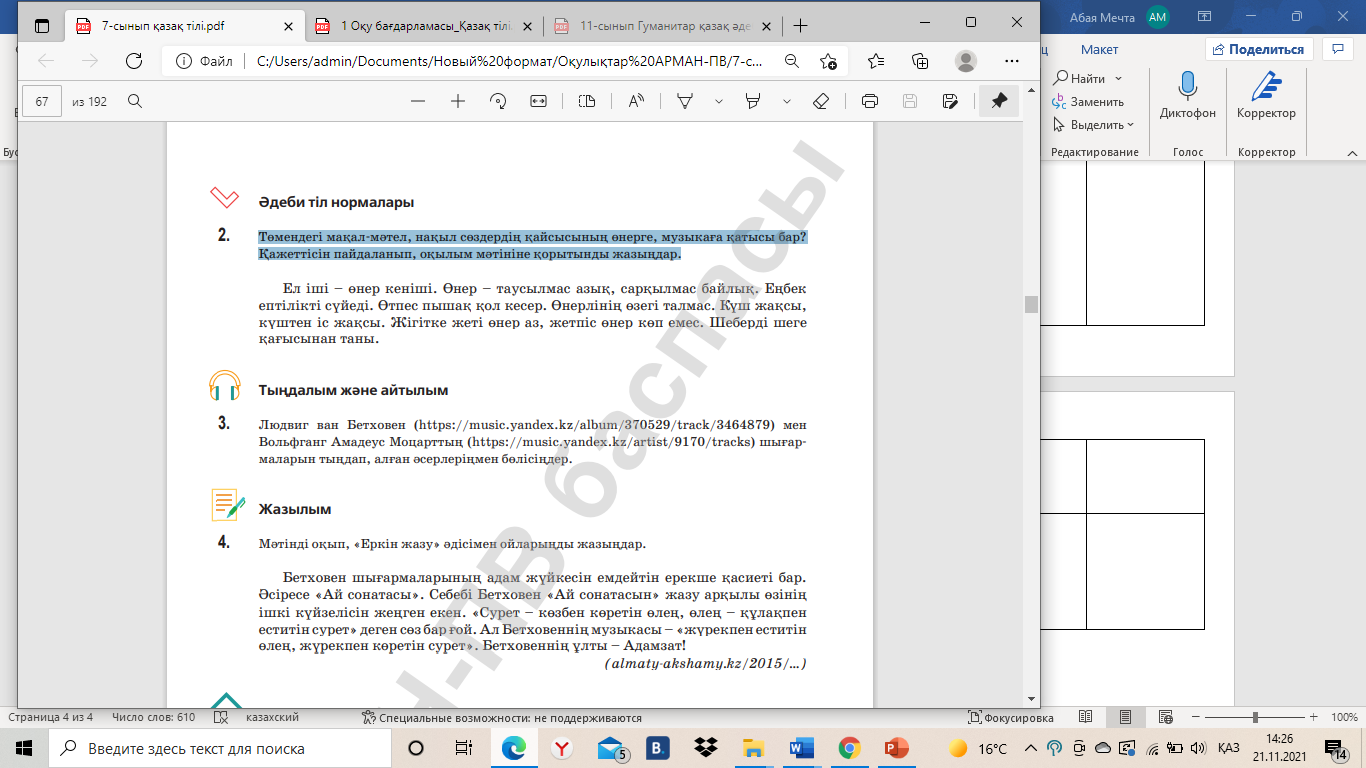This screenshot has width=1366, height=768.
Task: Click the Share (Поделиться) button in Word
Action: 1258,49
